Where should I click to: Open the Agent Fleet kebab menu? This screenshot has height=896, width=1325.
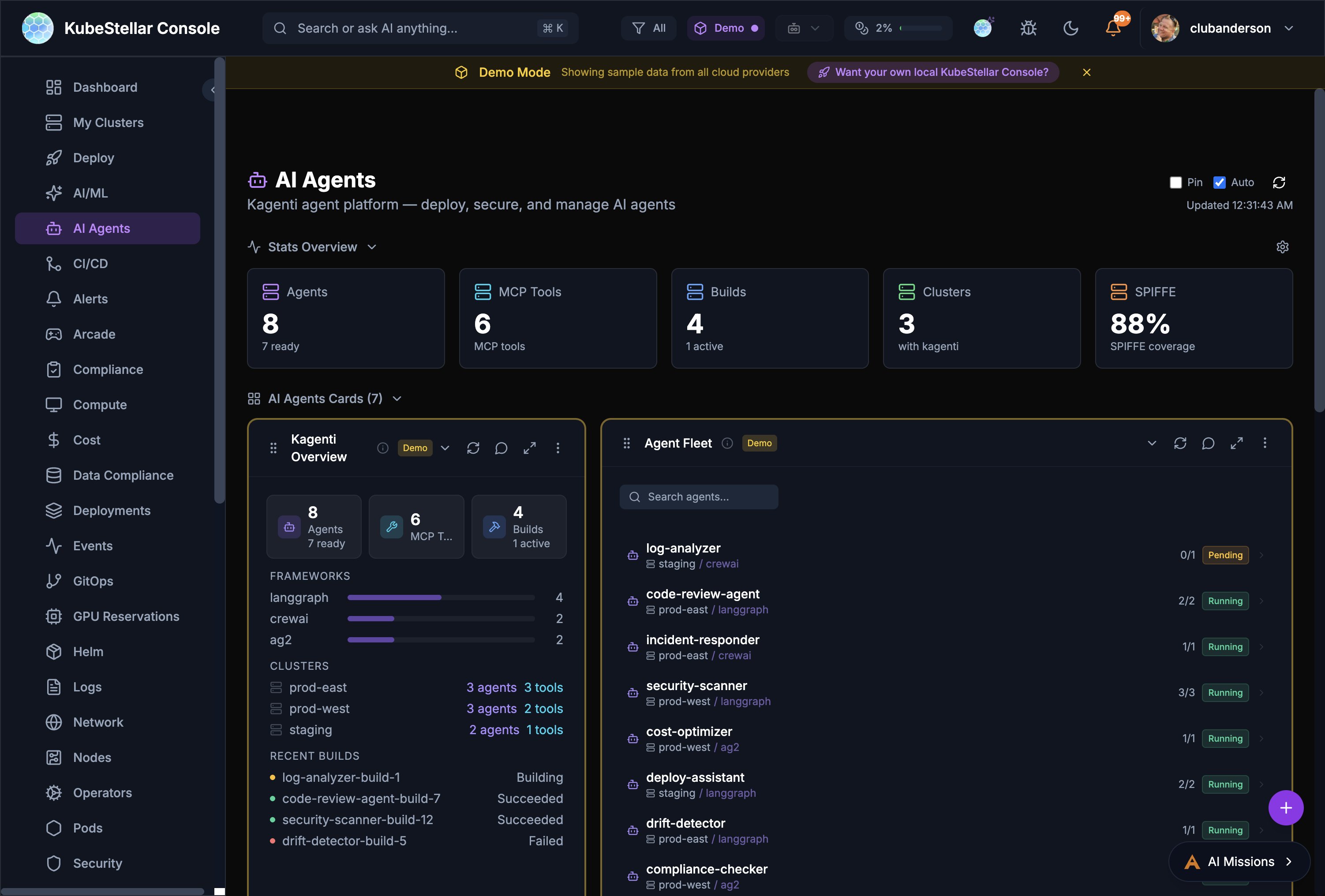coord(1265,443)
